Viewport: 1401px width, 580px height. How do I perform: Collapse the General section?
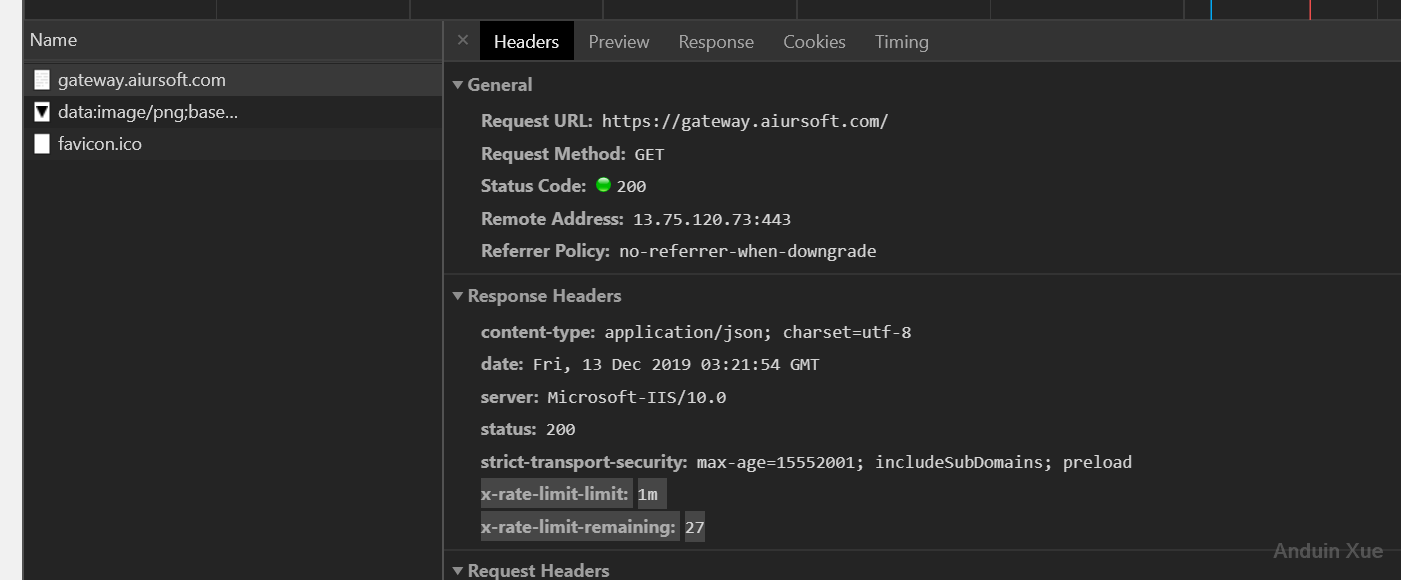coord(458,85)
